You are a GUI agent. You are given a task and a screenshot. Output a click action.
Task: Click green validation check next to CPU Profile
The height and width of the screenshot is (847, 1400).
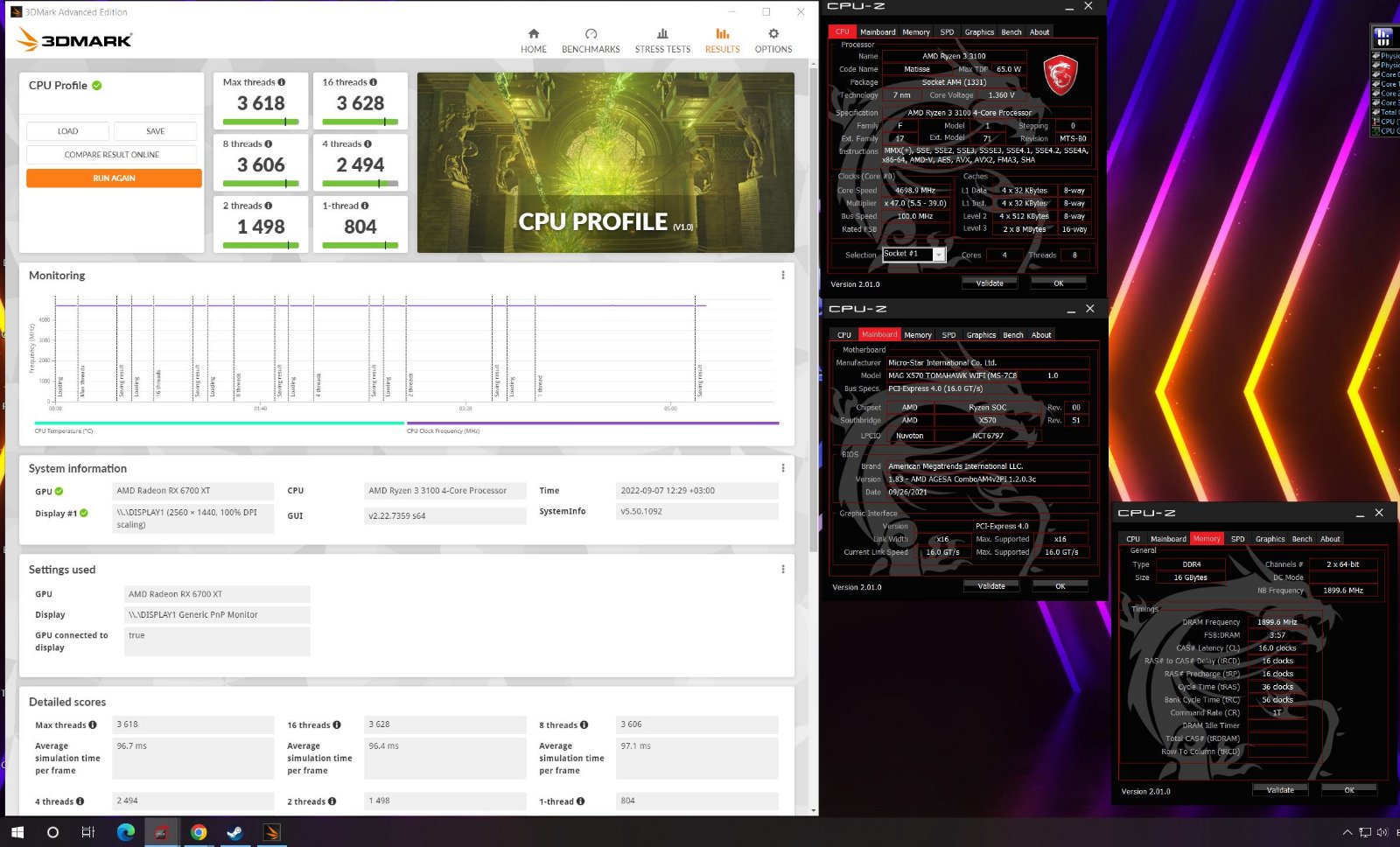97,85
